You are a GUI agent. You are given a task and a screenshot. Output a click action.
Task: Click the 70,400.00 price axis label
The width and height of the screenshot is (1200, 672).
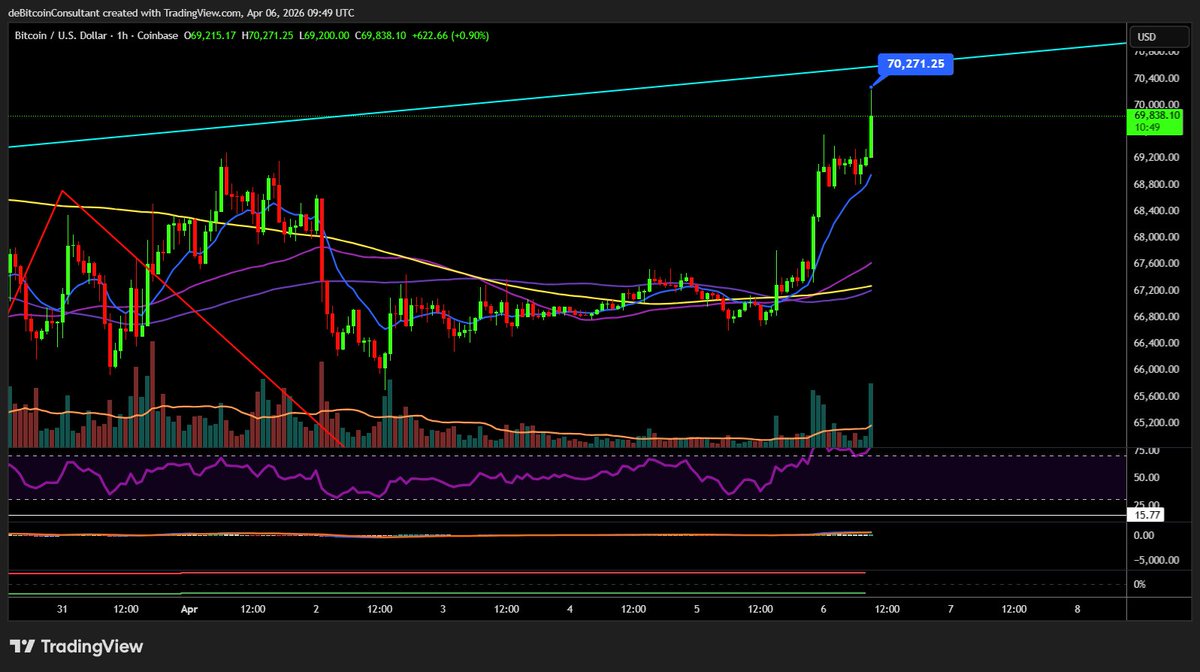1155,78
